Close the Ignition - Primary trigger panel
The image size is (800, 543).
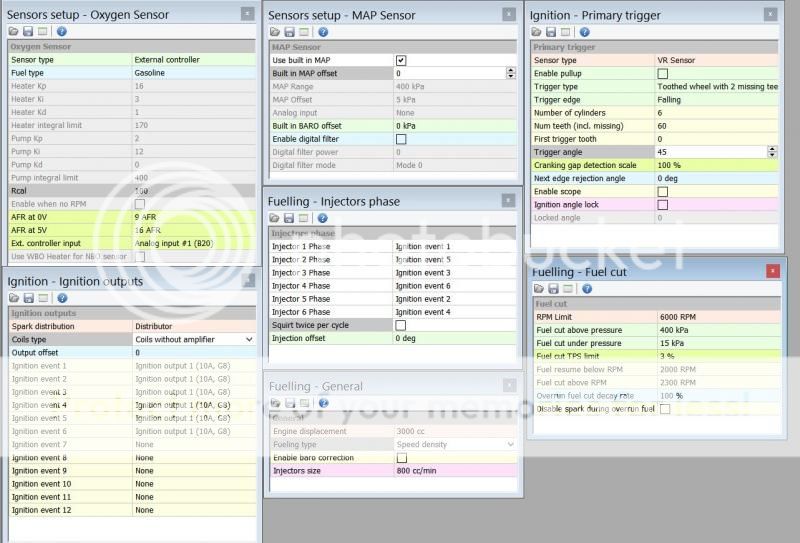click(x=769, y=14)
